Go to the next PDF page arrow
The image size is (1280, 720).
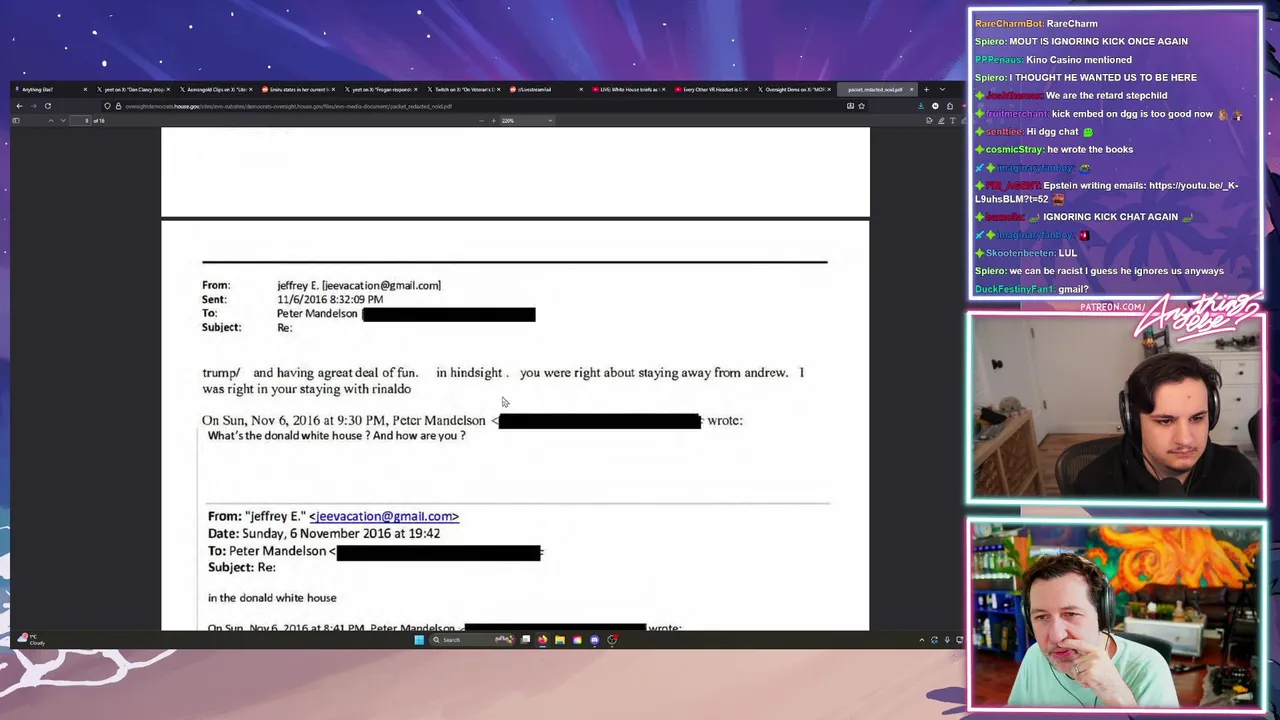[x=63, y=121]
